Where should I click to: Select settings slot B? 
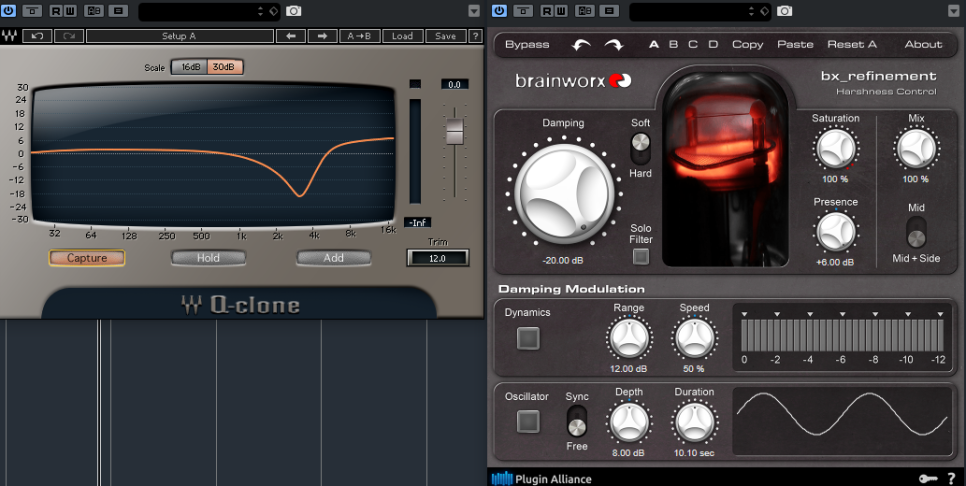click(x=673, y=44)
